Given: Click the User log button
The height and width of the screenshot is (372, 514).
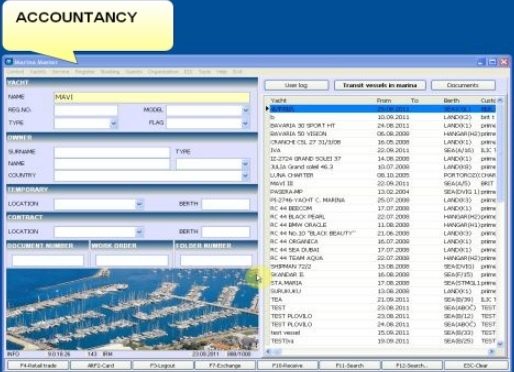Looking at the screenshot, I should click(296, 85).
